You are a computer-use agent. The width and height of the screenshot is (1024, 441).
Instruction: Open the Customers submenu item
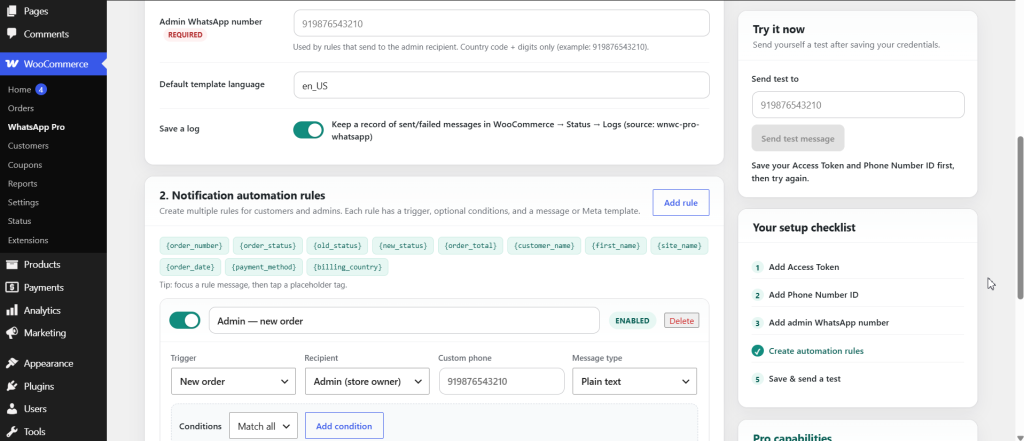coord(28,146)
